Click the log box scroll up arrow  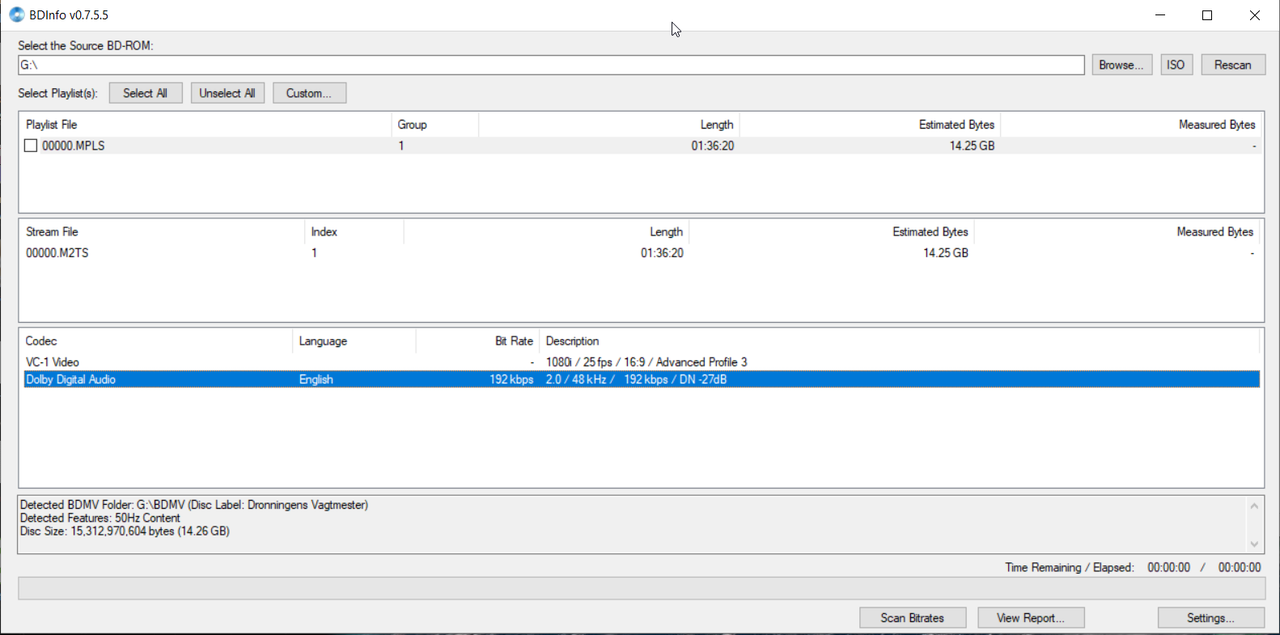coord(1255,505)
